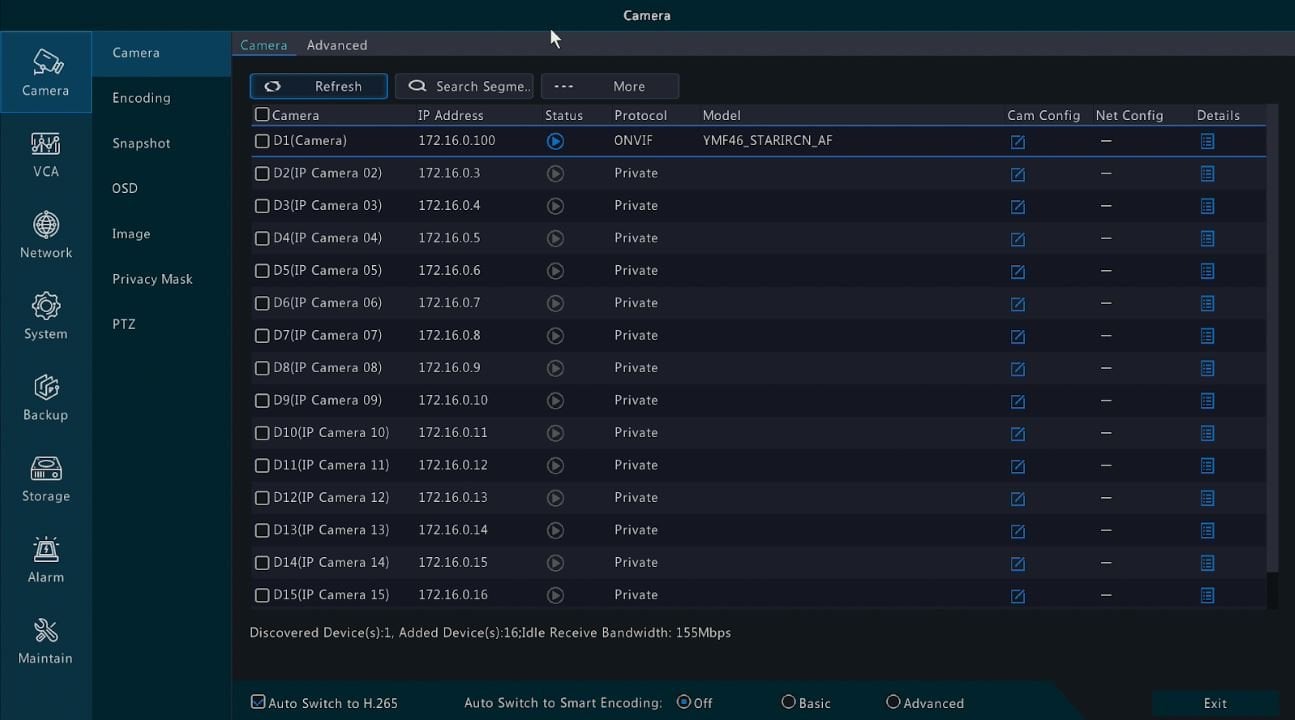This screenshot has width=1295, height=720.
Task: Toggle the select-all Camera header checkbox
Action: tap(262, 115)
